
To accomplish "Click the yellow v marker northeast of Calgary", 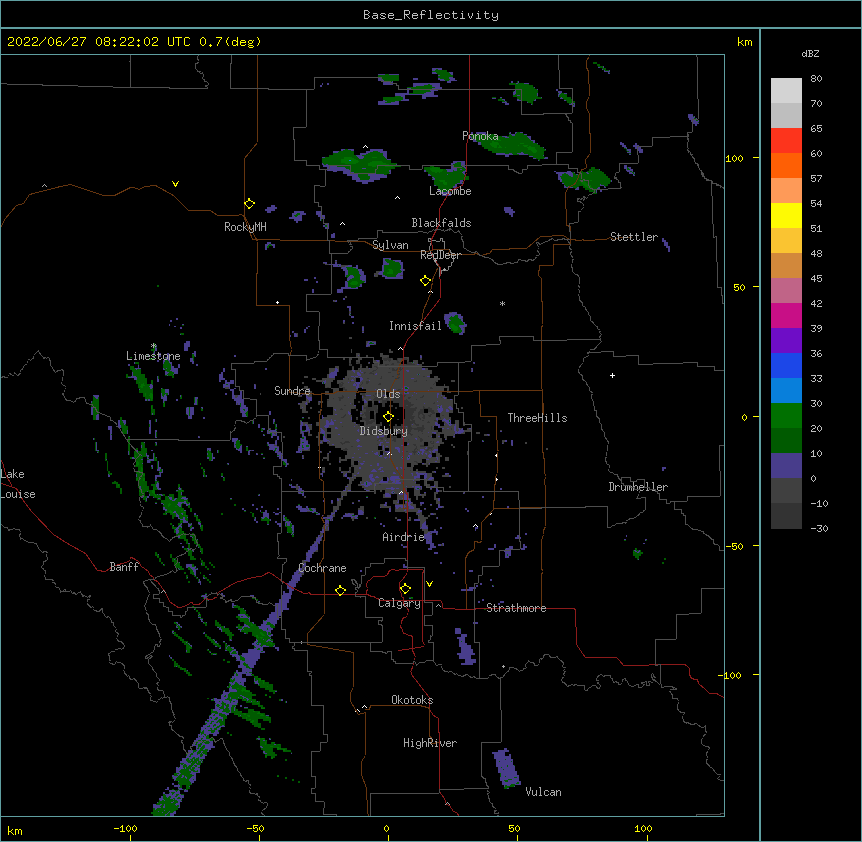I will [429, 584].
